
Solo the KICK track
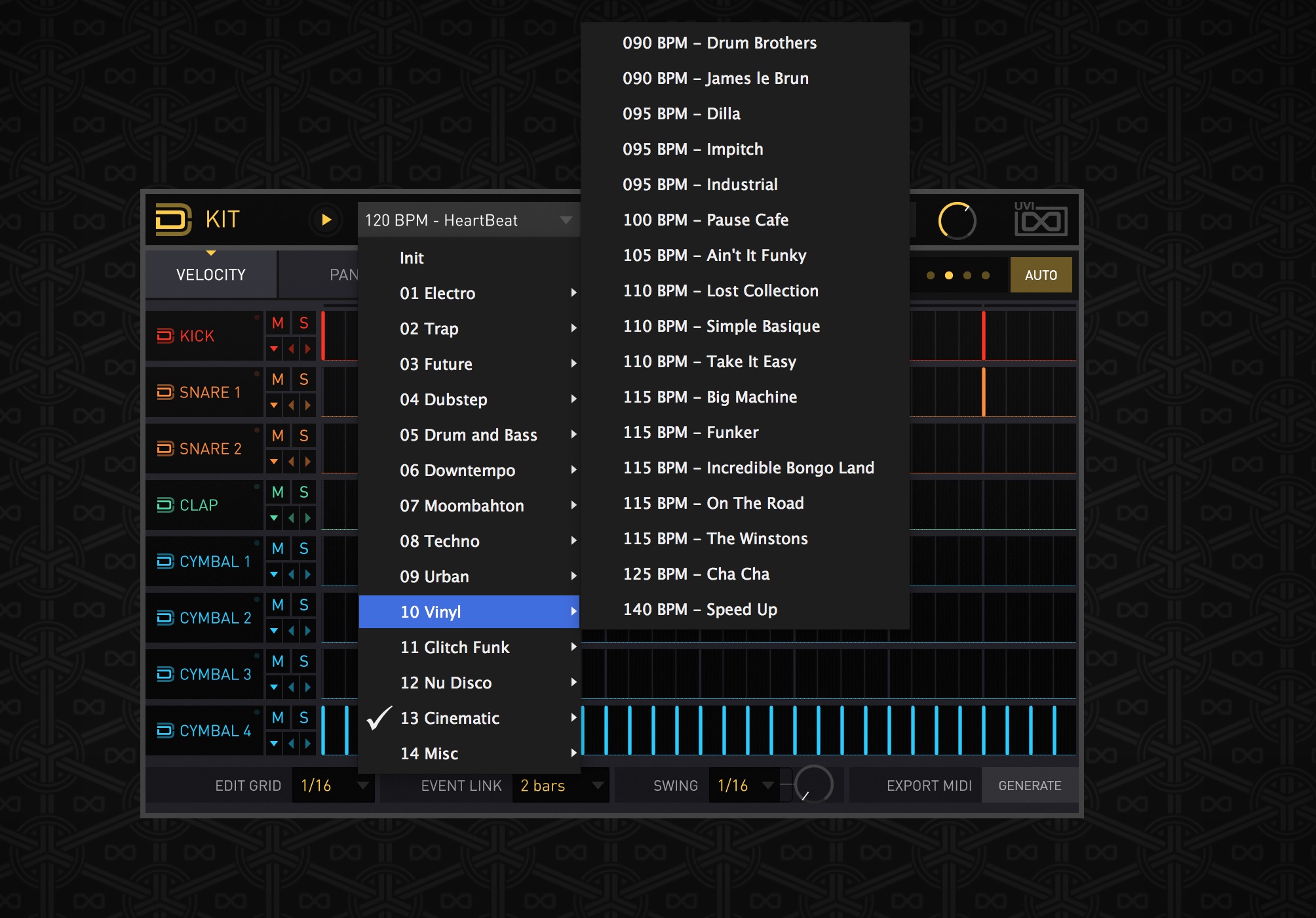[303, 323]
